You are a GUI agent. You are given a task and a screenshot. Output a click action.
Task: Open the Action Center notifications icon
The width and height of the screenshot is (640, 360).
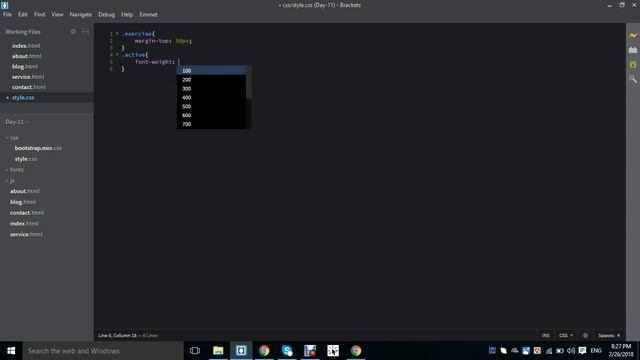[582, 351]
